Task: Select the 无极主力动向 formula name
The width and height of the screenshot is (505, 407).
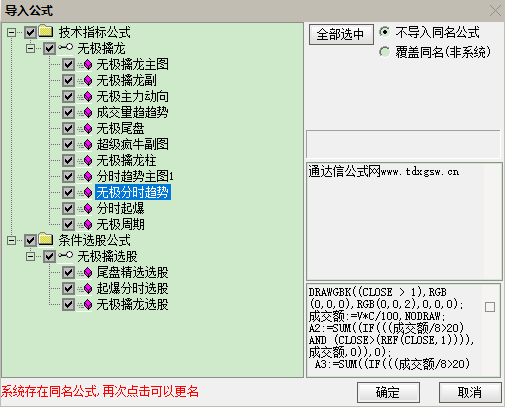Action: click(132, 96)
